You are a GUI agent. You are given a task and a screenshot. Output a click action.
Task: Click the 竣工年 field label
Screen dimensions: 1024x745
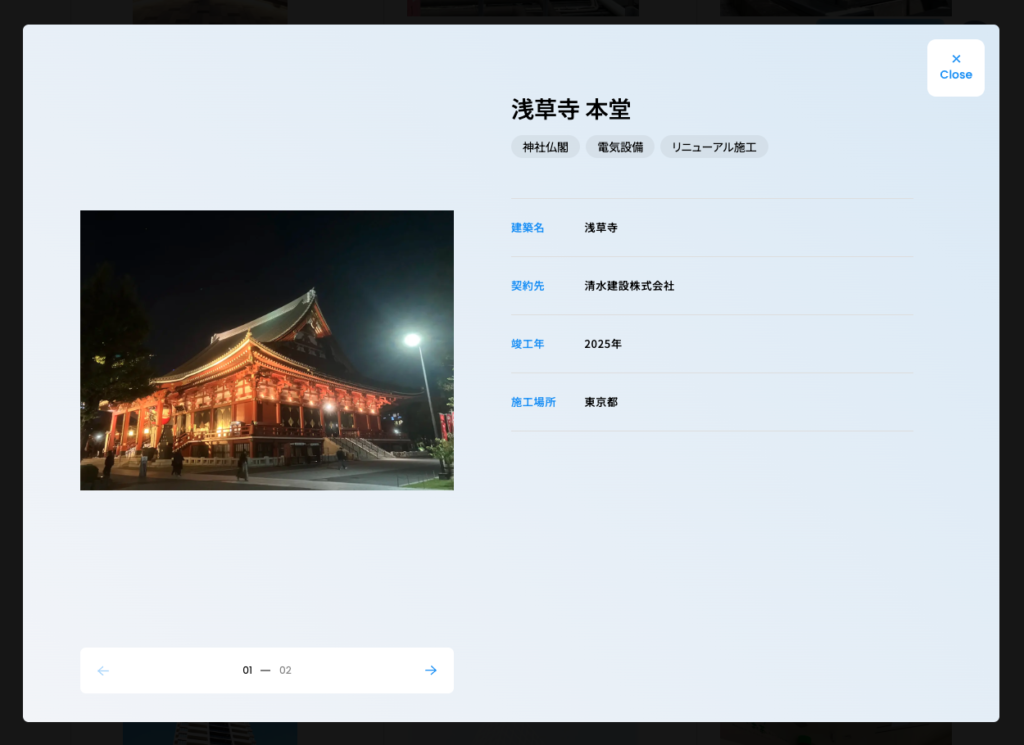pos(528,344)
